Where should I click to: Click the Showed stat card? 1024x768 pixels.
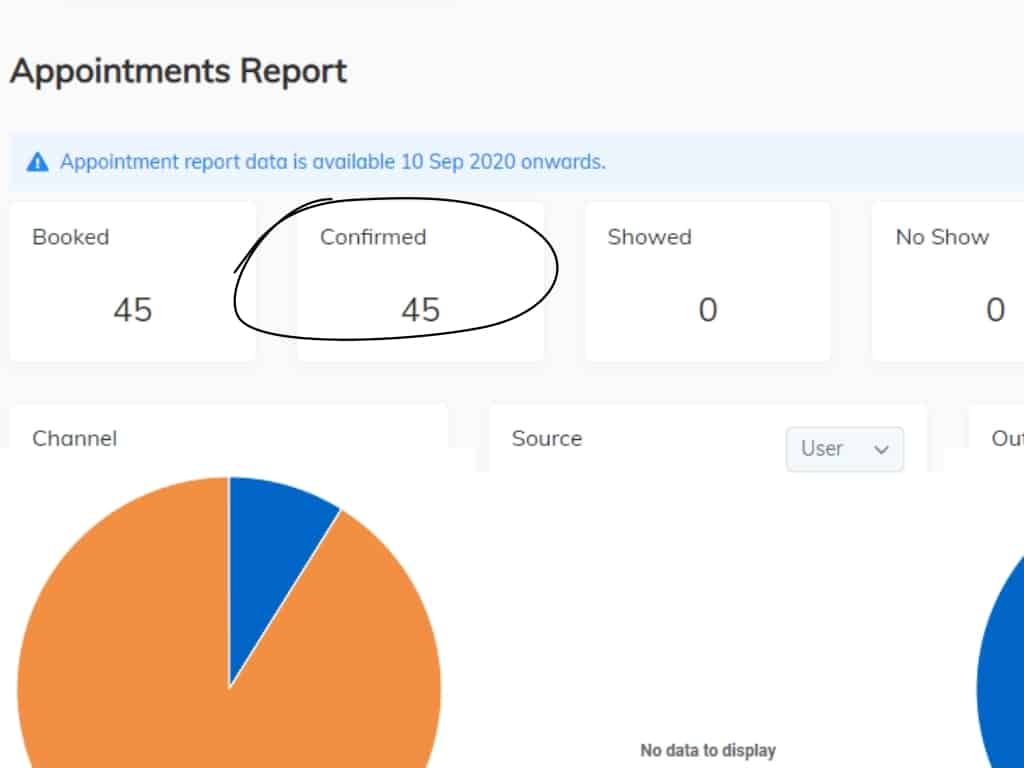[707, 281]
